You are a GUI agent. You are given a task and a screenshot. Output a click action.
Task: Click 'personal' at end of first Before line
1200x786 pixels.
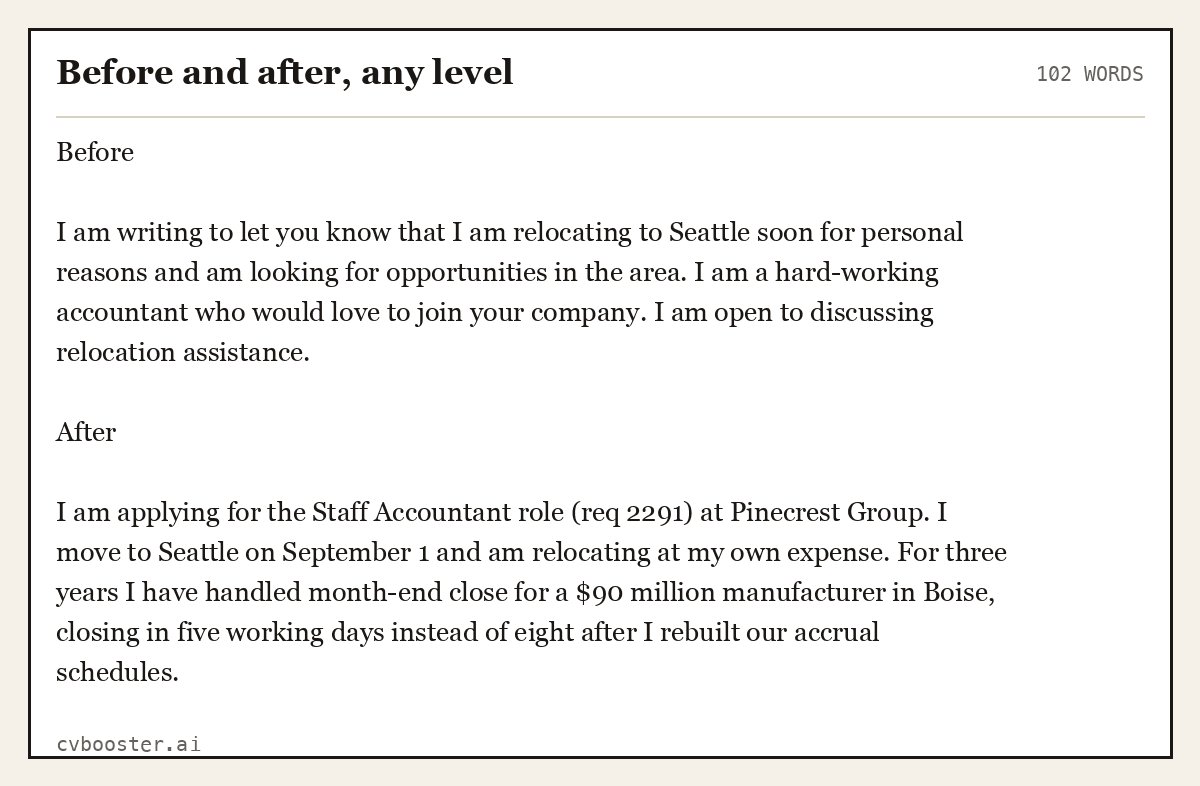pyautogui.click(x=912, y=232)
